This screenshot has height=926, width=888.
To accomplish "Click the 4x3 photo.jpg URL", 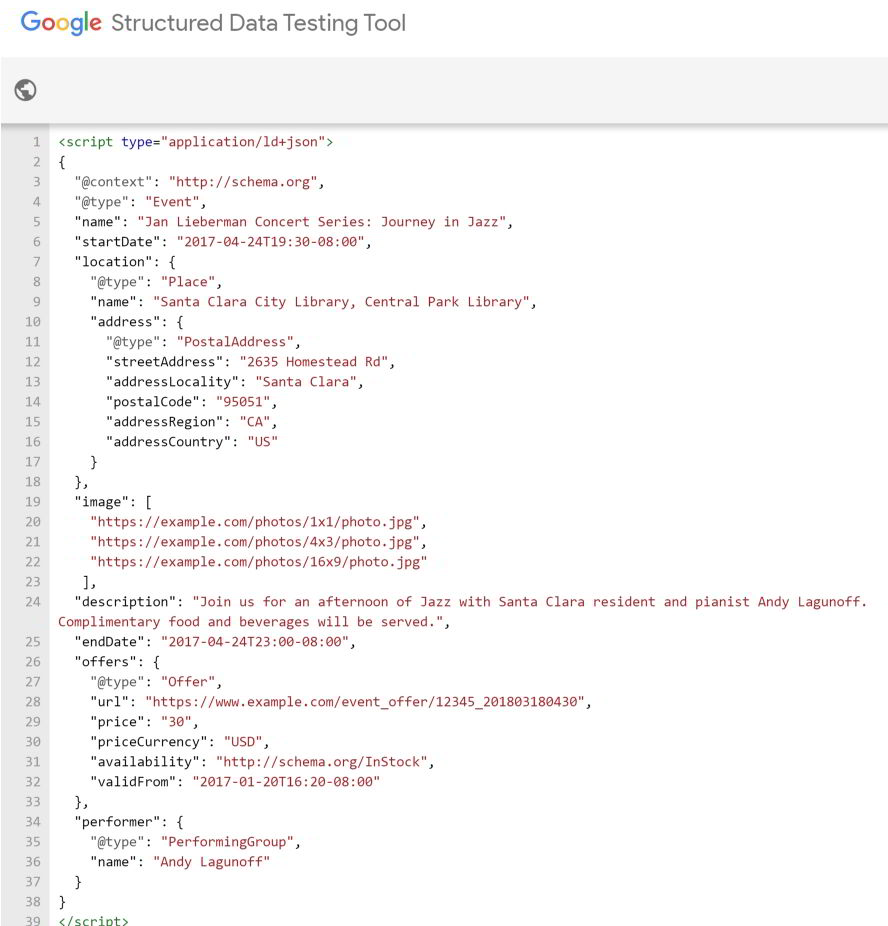I will click(254, 542).
